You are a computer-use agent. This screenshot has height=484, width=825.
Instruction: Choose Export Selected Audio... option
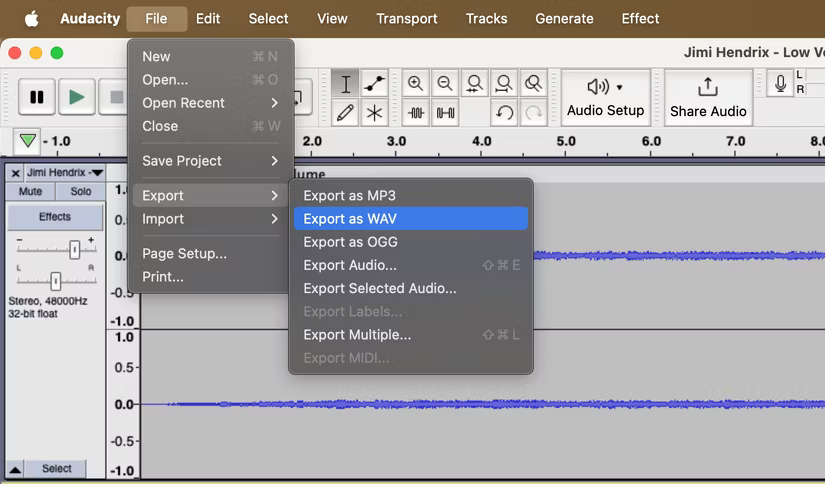tap(411, 288)
